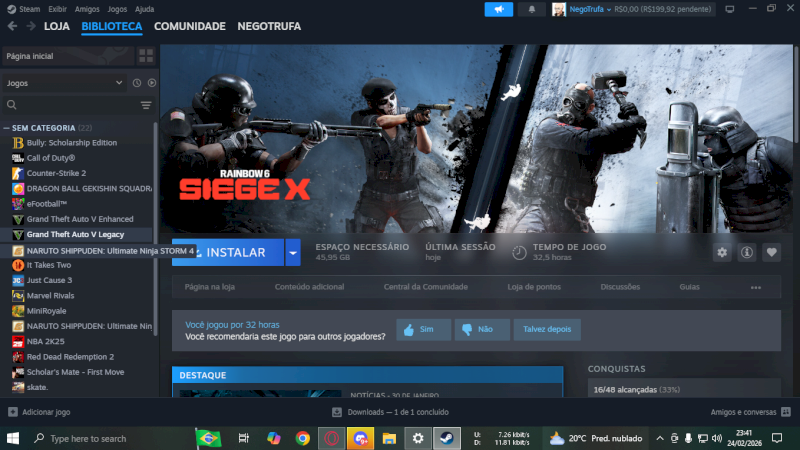
Task: Select Red Dead Redemption 2
Action: point(70,357)
